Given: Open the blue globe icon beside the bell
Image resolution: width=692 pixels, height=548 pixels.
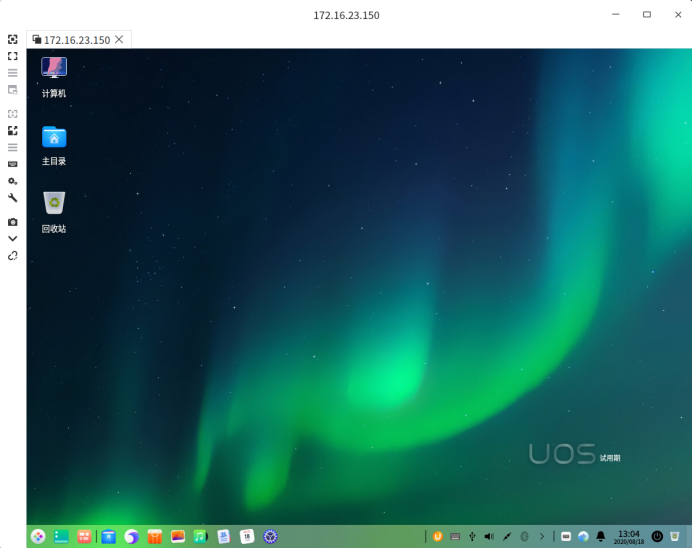Looking at the screenshot, I should click(x=583, y=537).
